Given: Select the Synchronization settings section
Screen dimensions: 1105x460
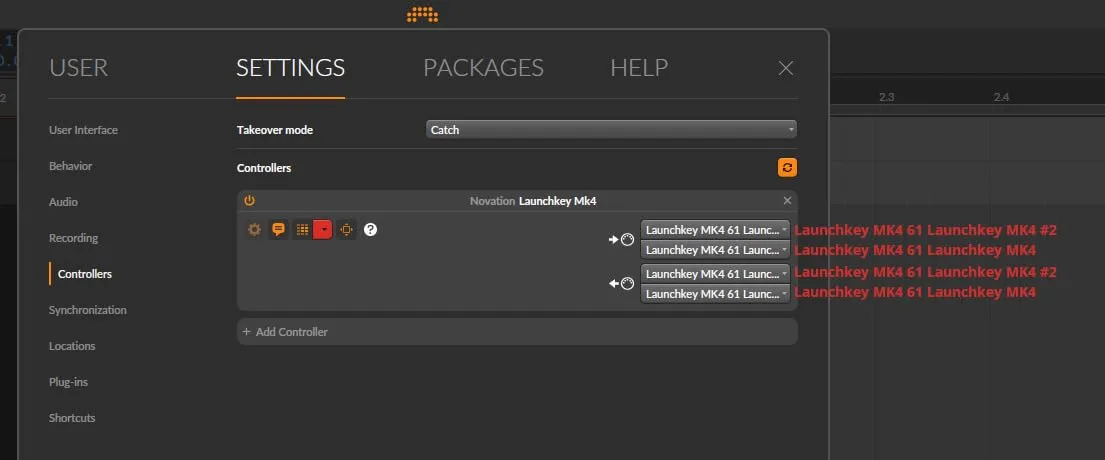Looking at the screenshot, I should coord(88,310).
